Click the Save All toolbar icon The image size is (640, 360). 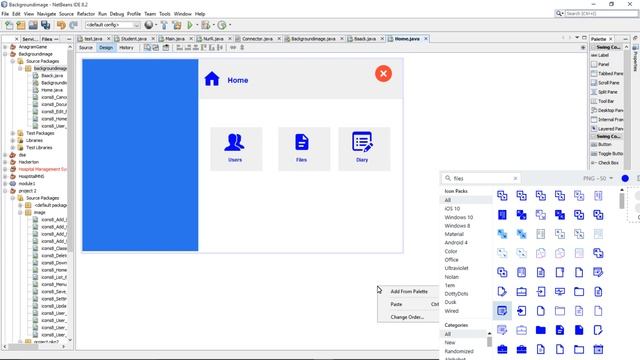click(45, 25)
